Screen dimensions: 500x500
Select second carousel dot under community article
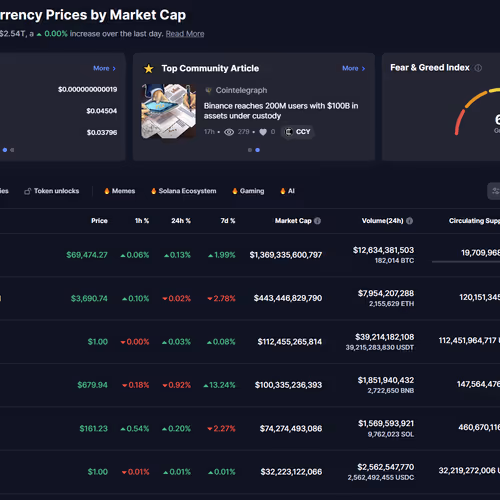click(257, 150)
